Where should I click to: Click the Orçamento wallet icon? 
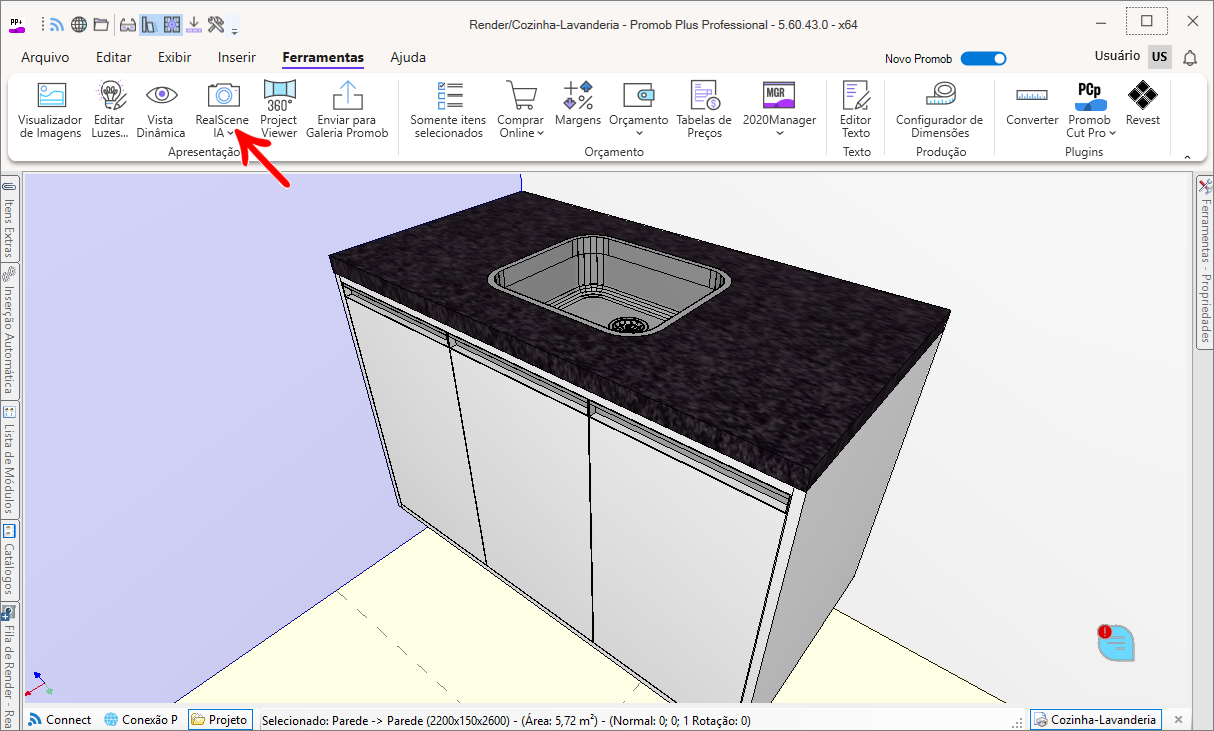tap(638, 96)
